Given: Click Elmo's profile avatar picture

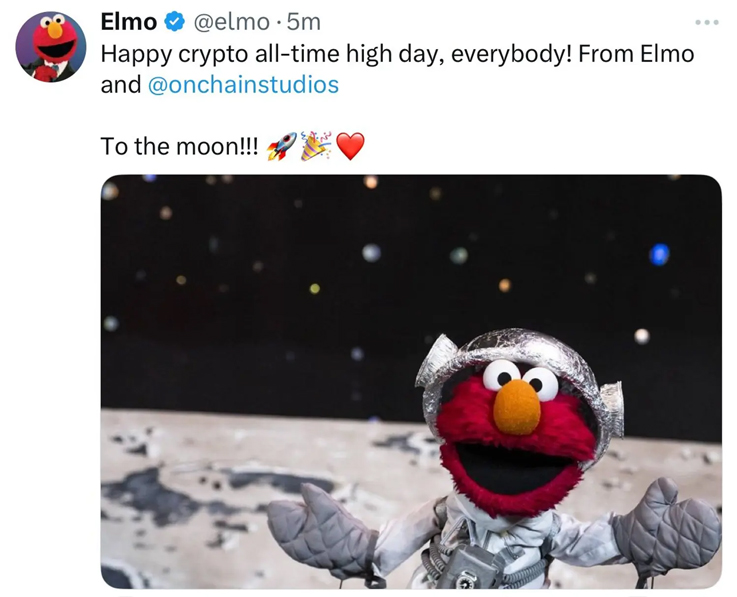Looking at the screenshot, I should (50, 47).
